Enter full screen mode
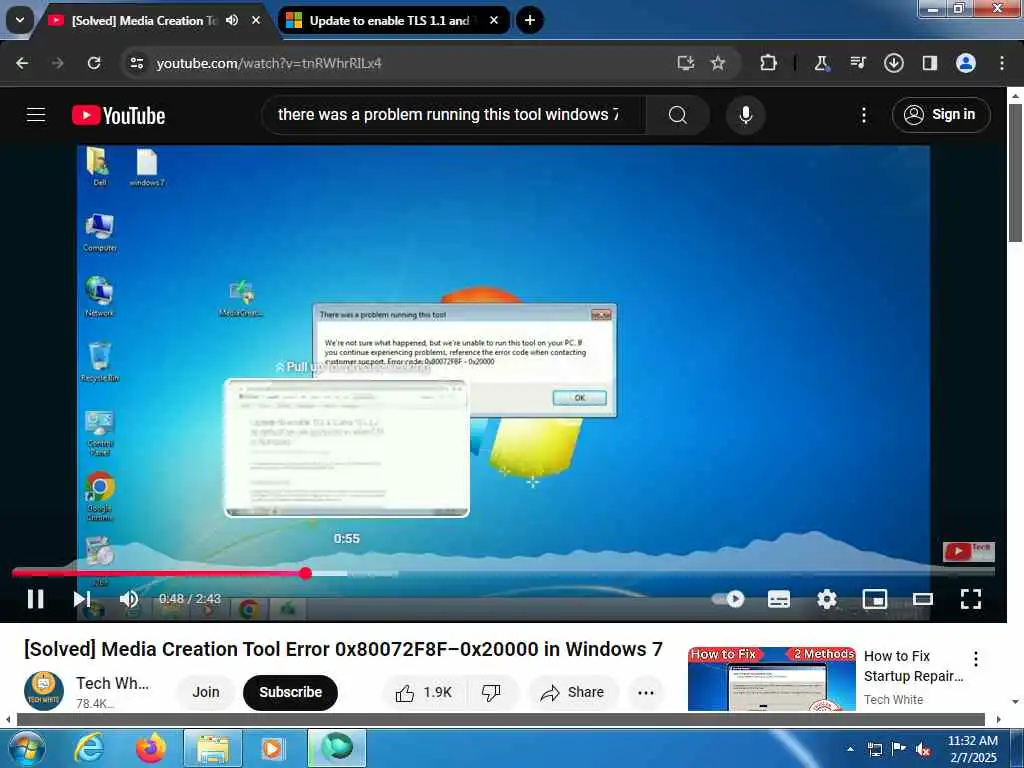The image size is (1024, 768). 970,599
